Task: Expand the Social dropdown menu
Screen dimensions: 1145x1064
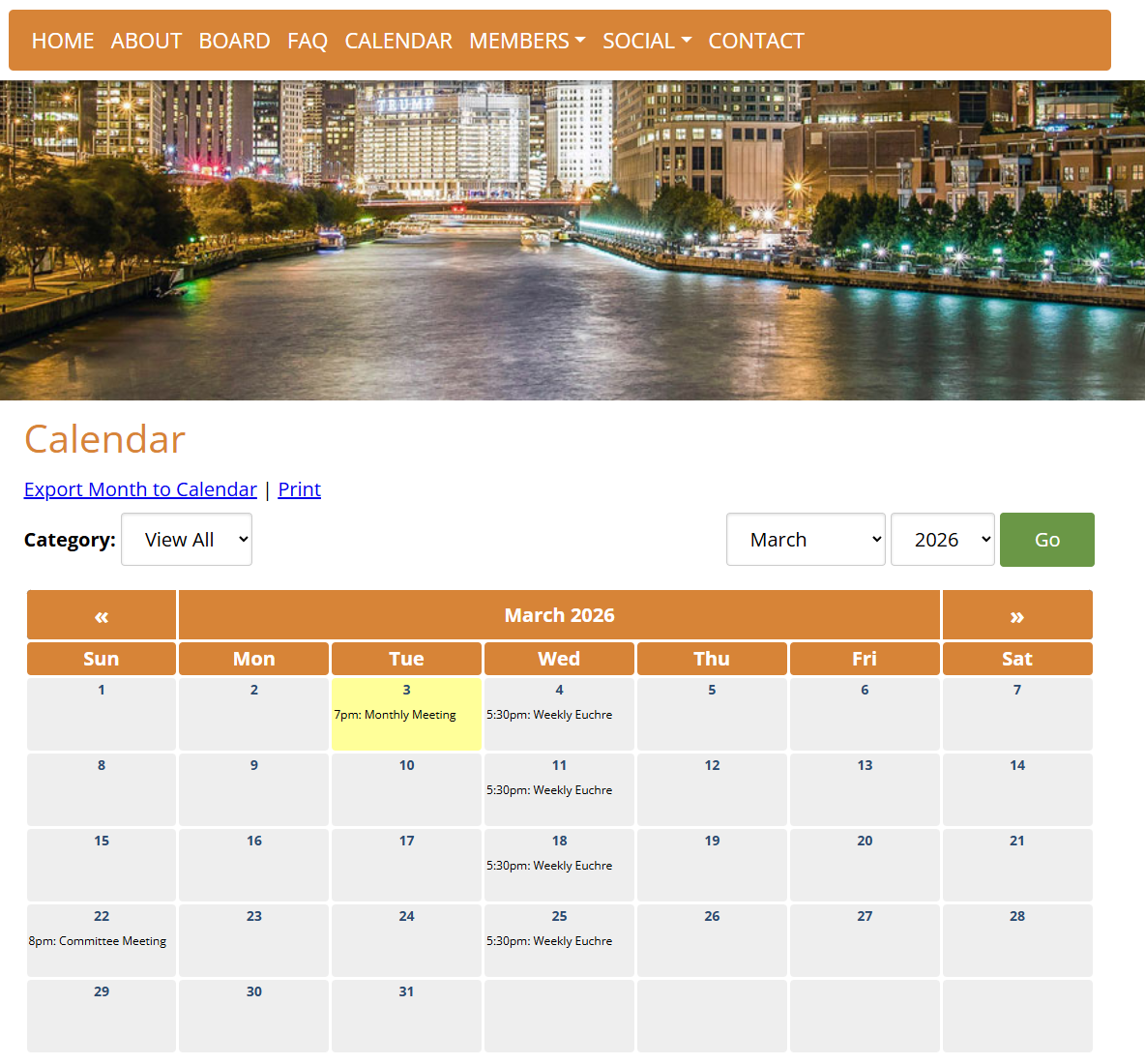Action: (646, 41)
